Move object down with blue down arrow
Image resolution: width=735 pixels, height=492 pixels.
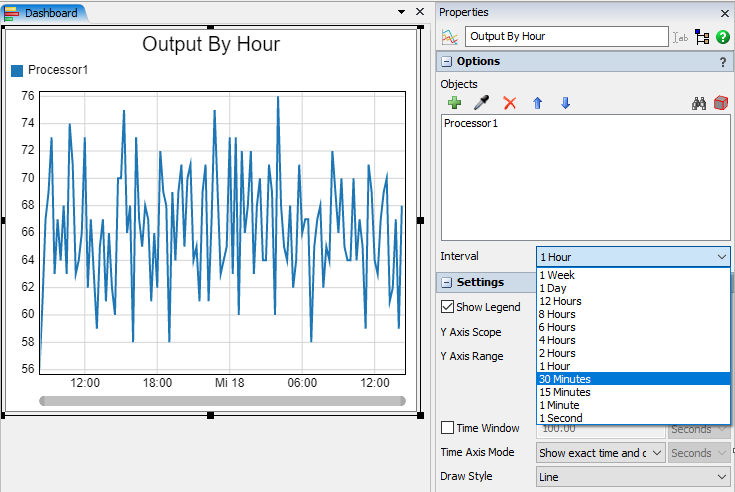(565, 103)
